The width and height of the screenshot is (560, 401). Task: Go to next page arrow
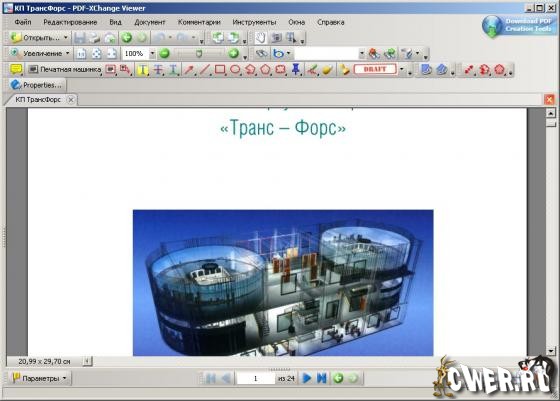click(306, 378)
